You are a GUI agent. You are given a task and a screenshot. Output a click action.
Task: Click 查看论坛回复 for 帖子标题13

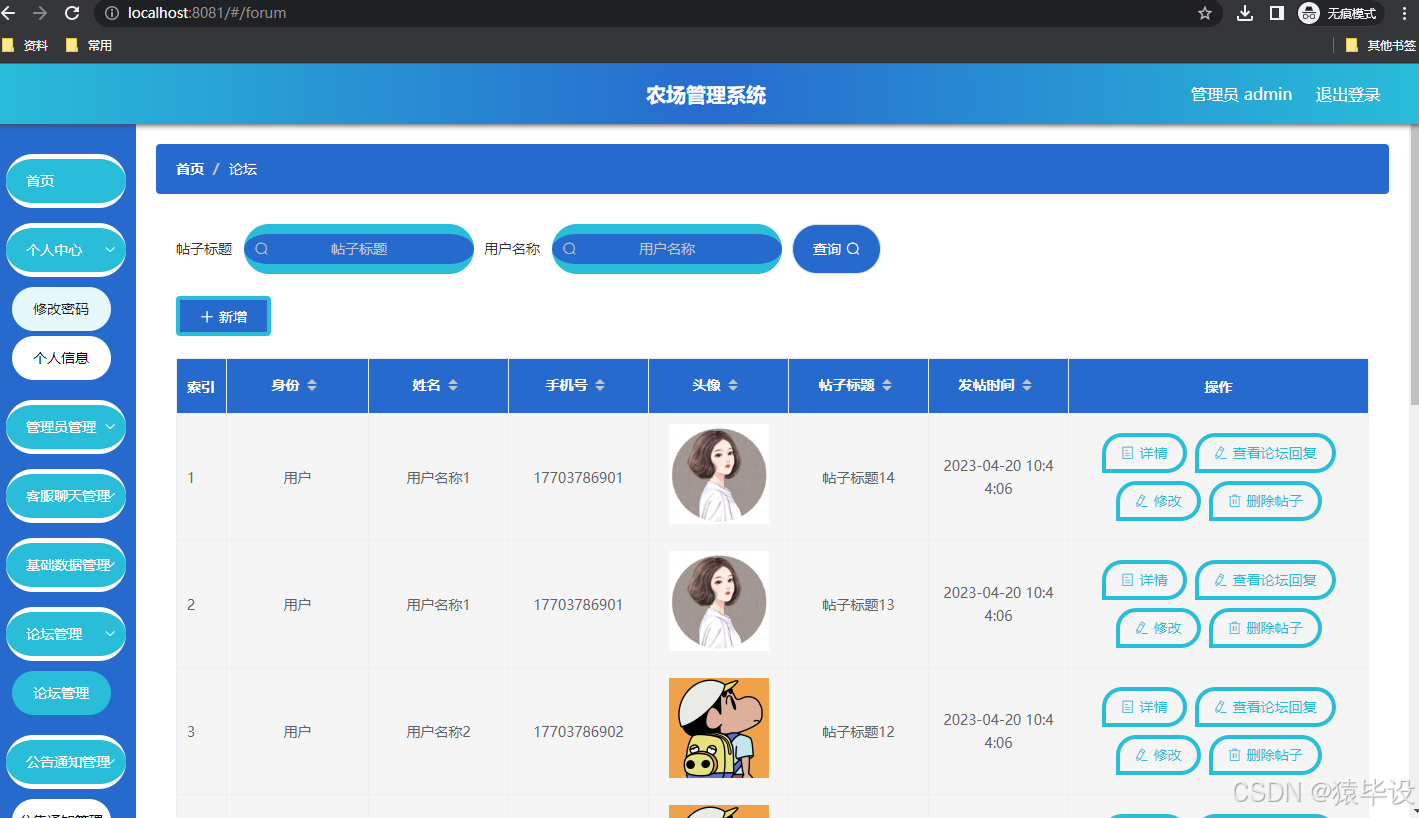click(x=1265, y=580)
